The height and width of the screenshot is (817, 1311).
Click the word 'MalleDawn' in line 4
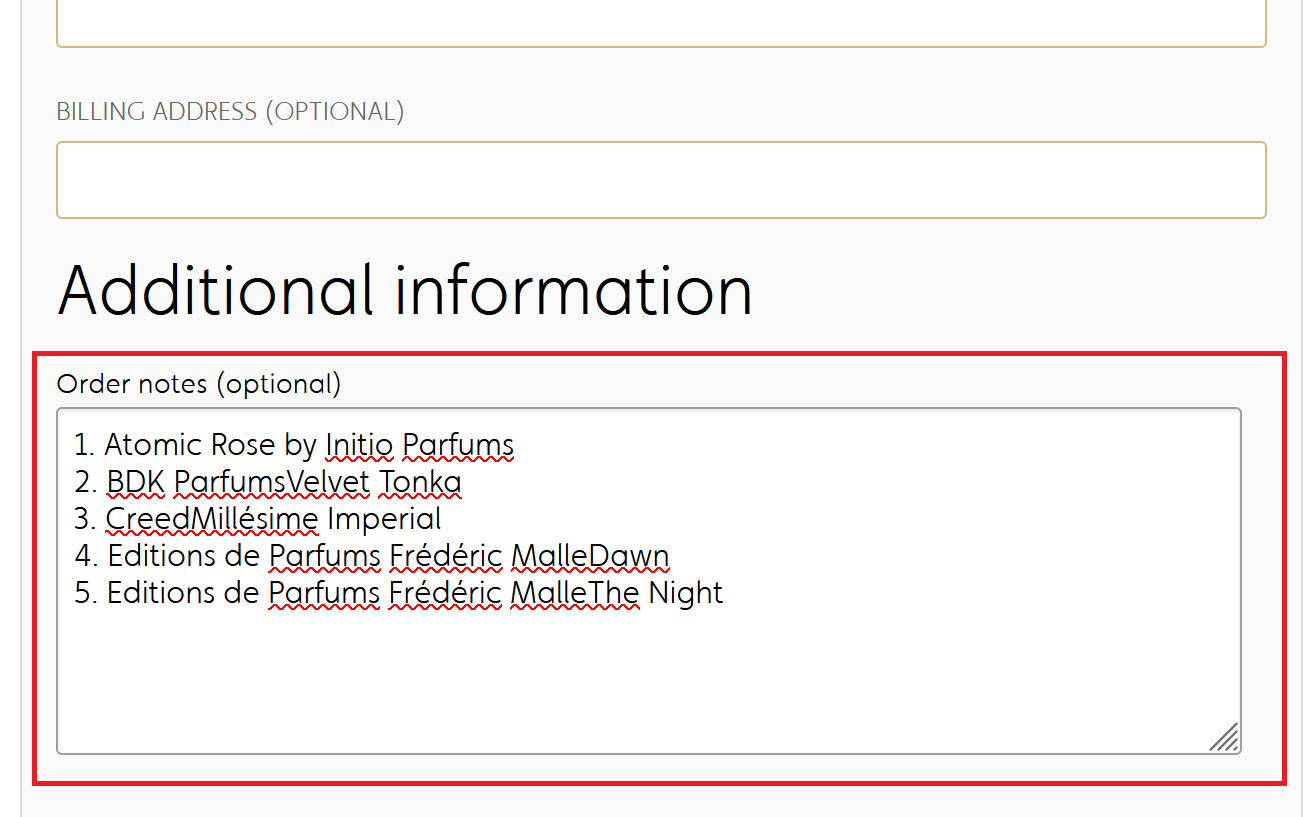(x=589, y=556)
